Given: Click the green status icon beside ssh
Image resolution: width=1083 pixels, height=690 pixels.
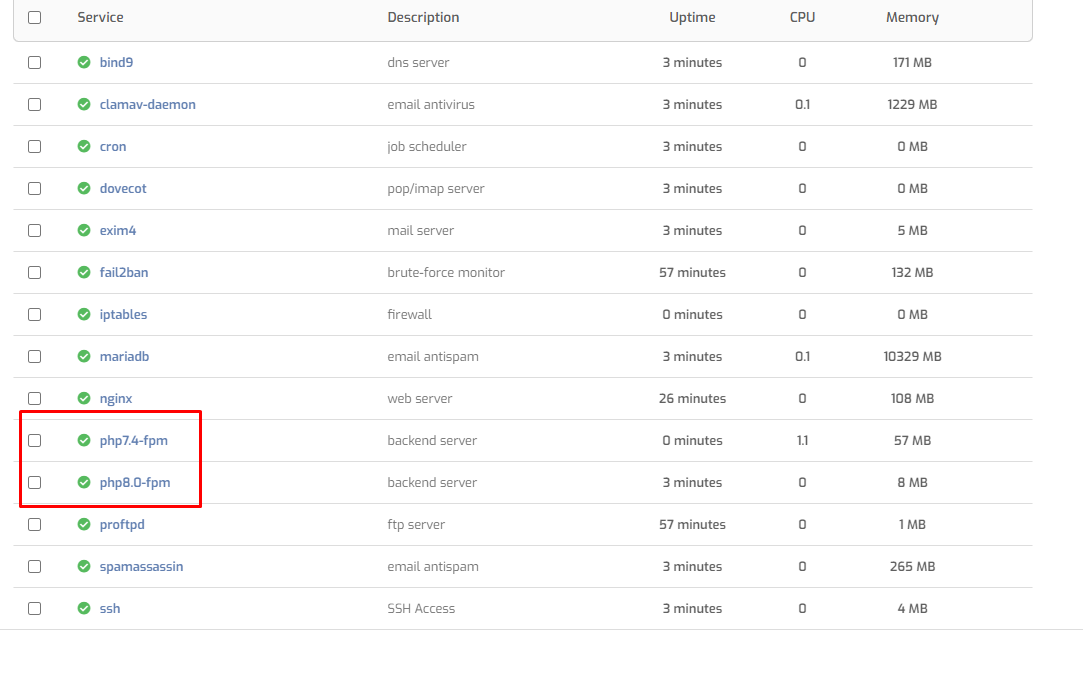Looking at the screenshot, I should coord(84,608).
